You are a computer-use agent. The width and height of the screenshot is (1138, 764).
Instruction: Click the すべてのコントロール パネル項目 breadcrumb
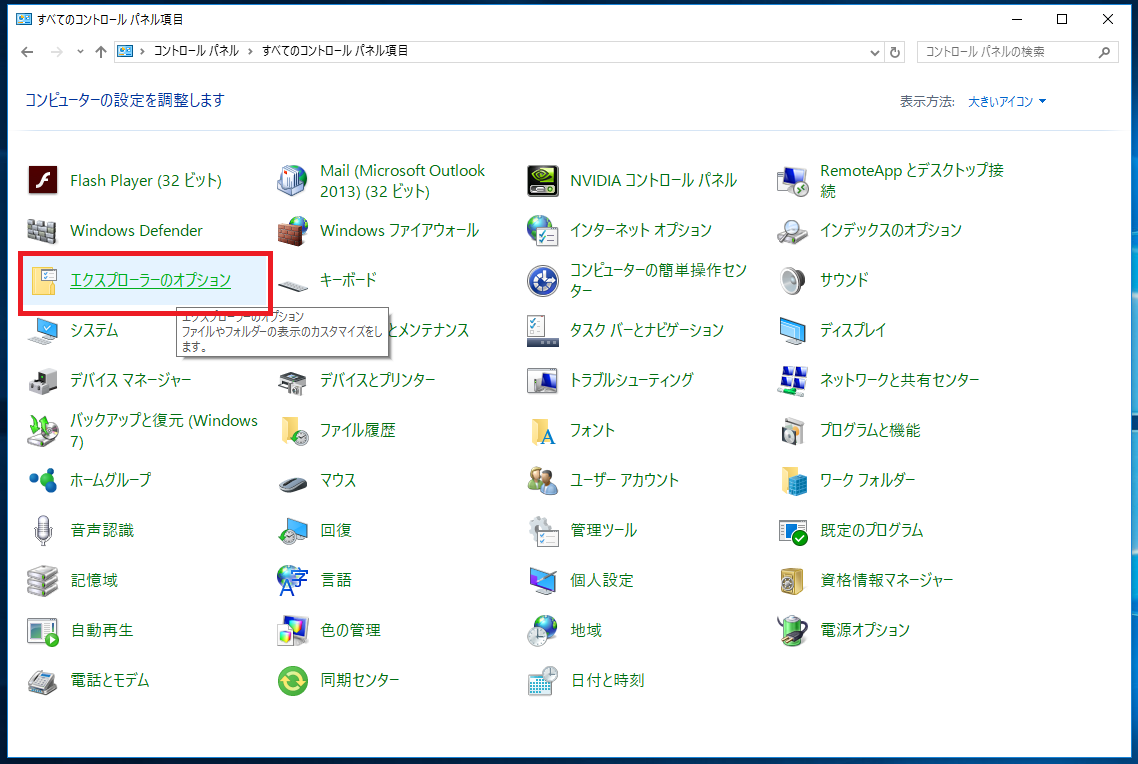pyautogui.click(x=335, y=52)
